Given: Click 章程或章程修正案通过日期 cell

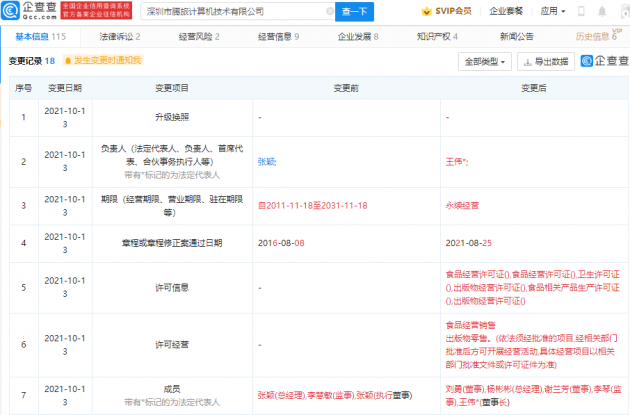Looking at the screenshot, I should click(x=172, y=243).
